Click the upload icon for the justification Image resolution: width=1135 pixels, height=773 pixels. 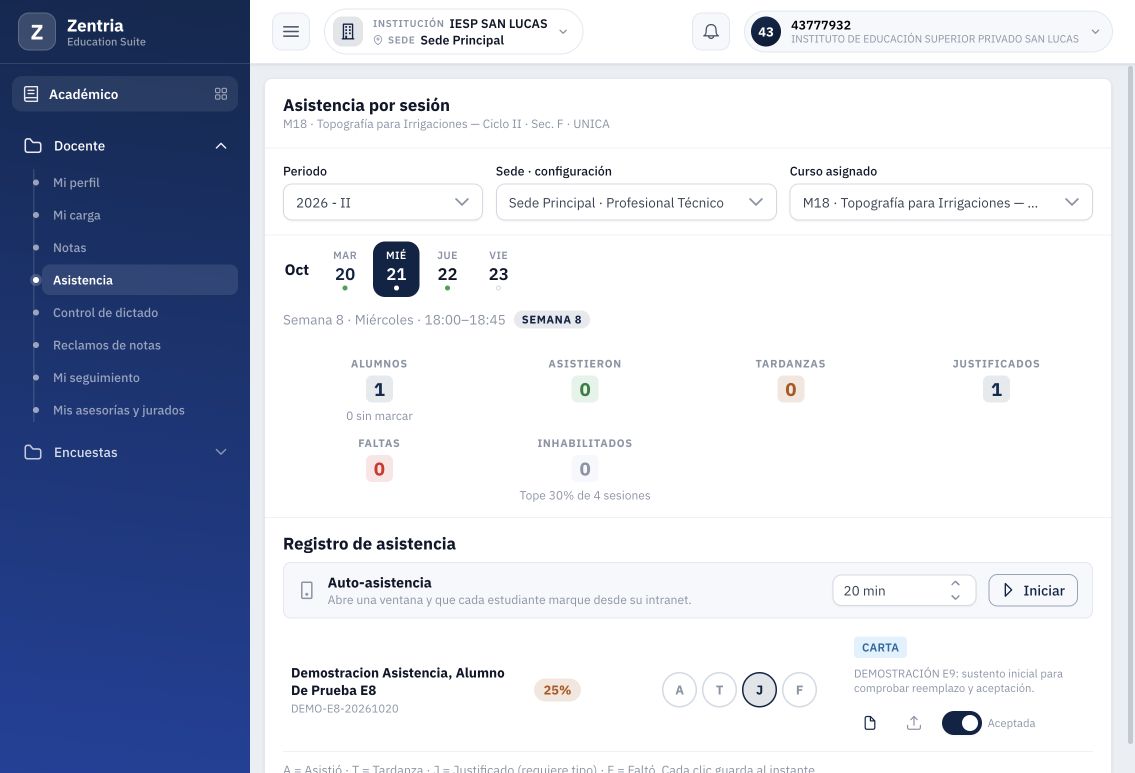tap(914, 723)
